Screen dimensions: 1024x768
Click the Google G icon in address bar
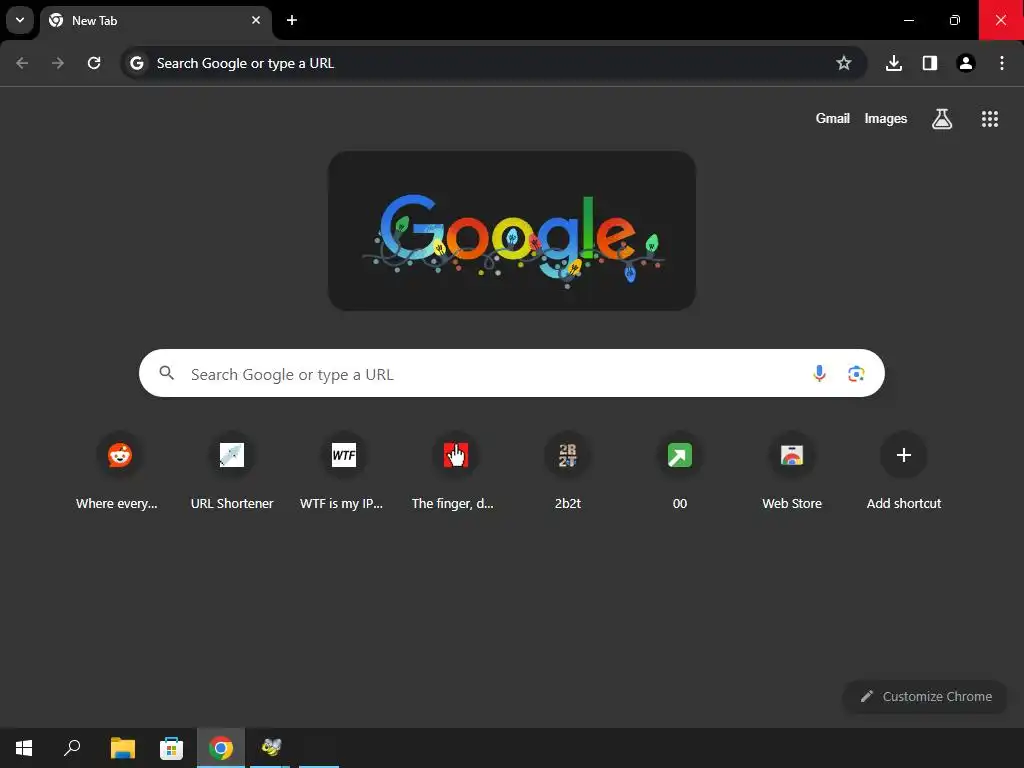(136, 63)
